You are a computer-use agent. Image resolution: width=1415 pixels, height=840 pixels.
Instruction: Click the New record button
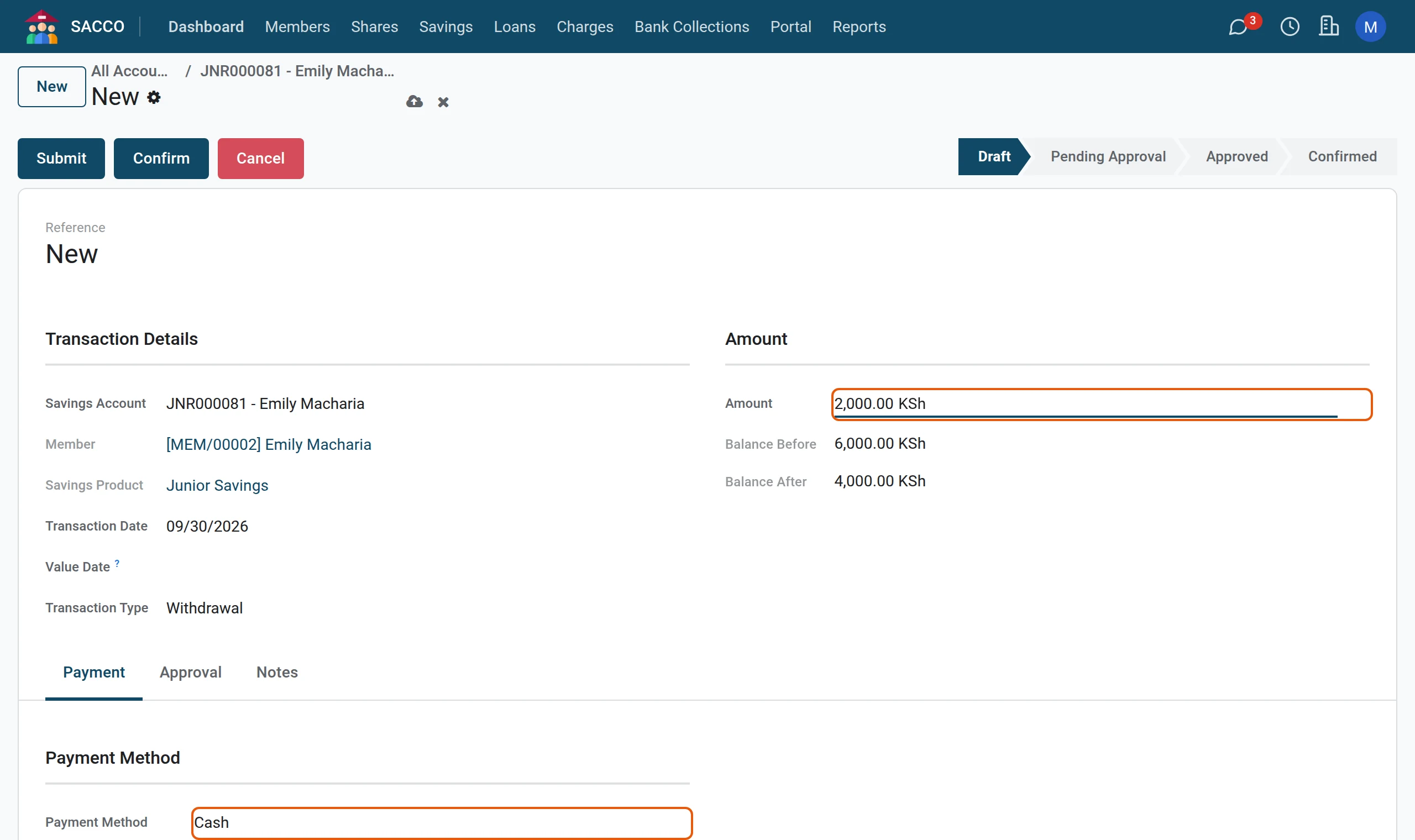[51, 87]
